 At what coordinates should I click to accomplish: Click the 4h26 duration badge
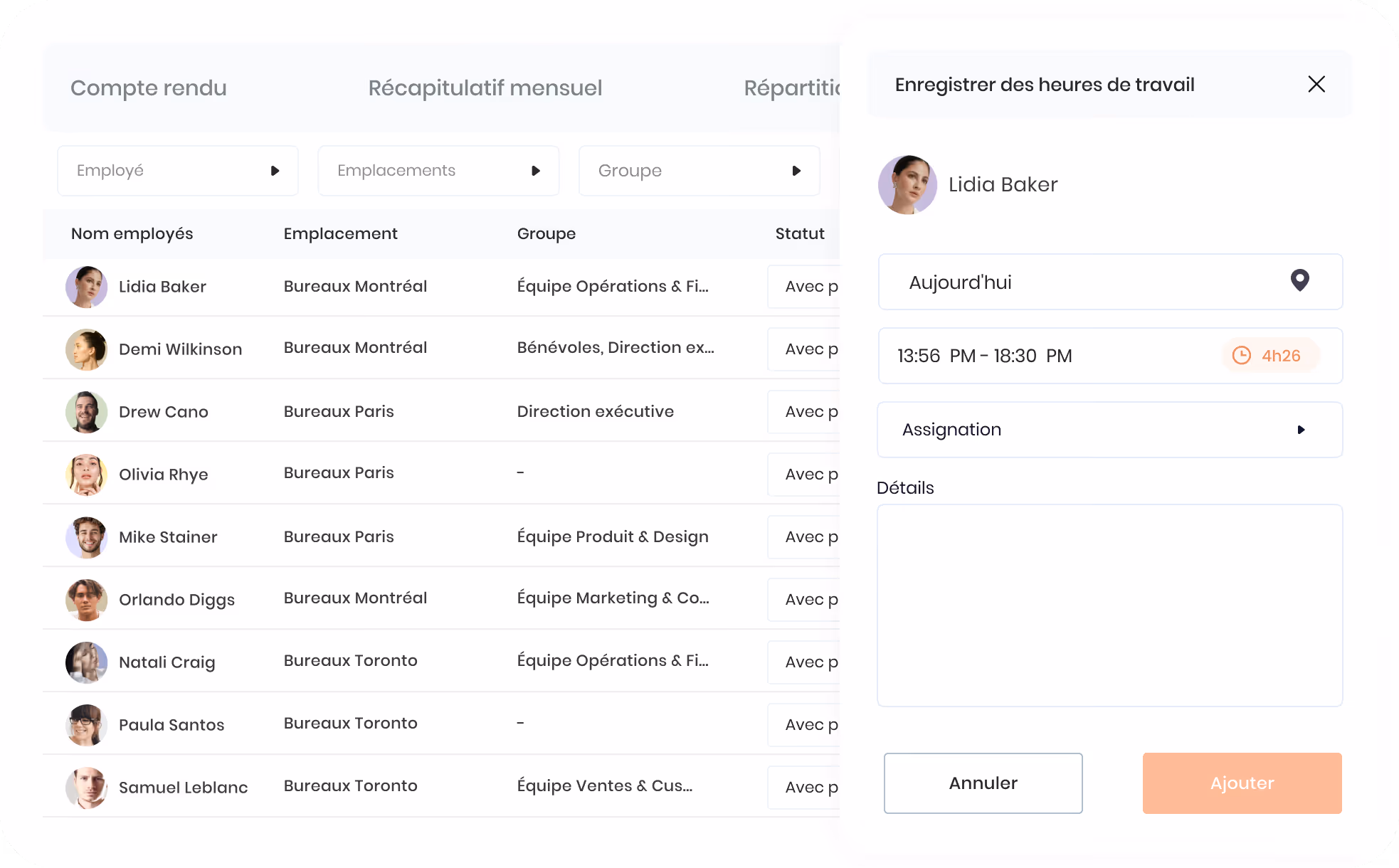(x=1271, y=355)
